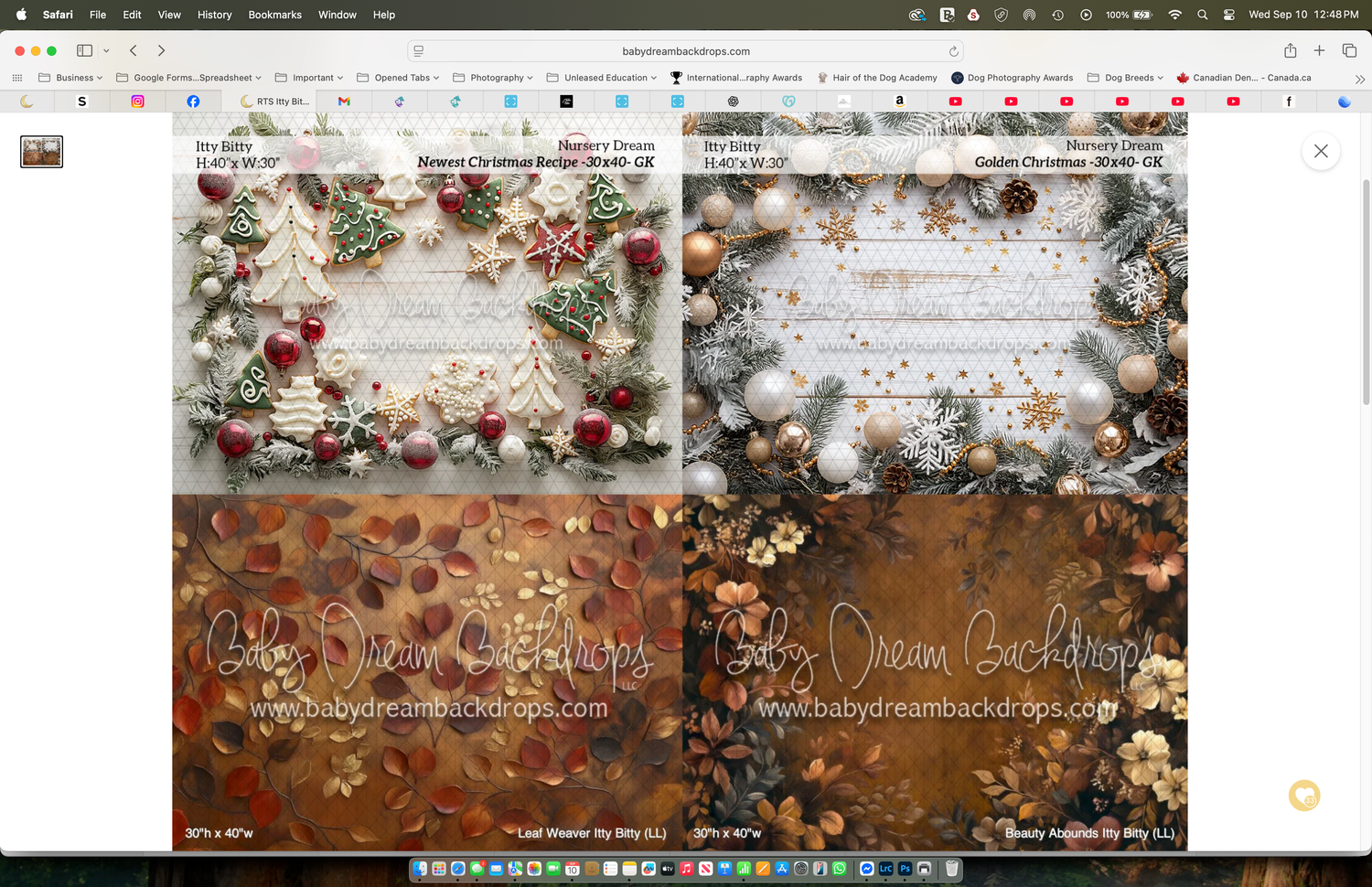Click the page vertical scrollbar

pyautogui.click(x=1367, y=293)
